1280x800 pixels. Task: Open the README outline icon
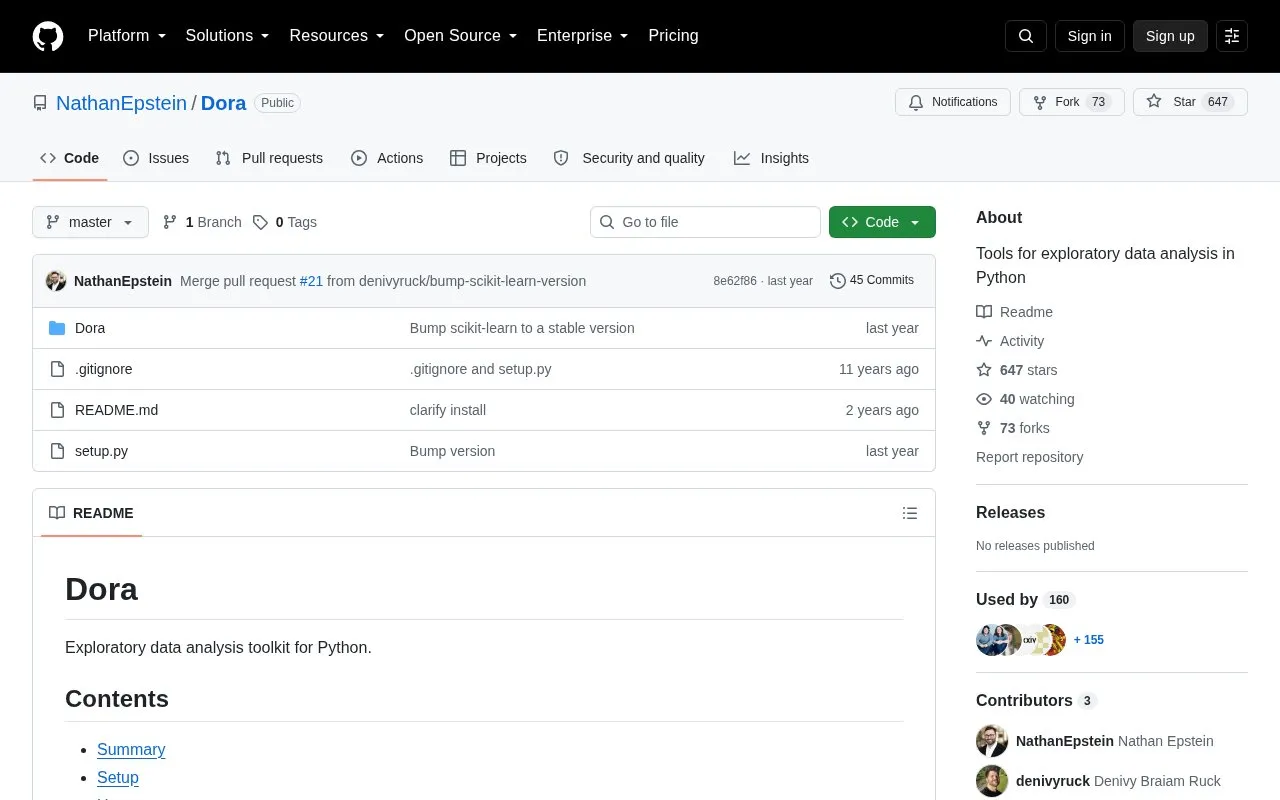[910, 513]
